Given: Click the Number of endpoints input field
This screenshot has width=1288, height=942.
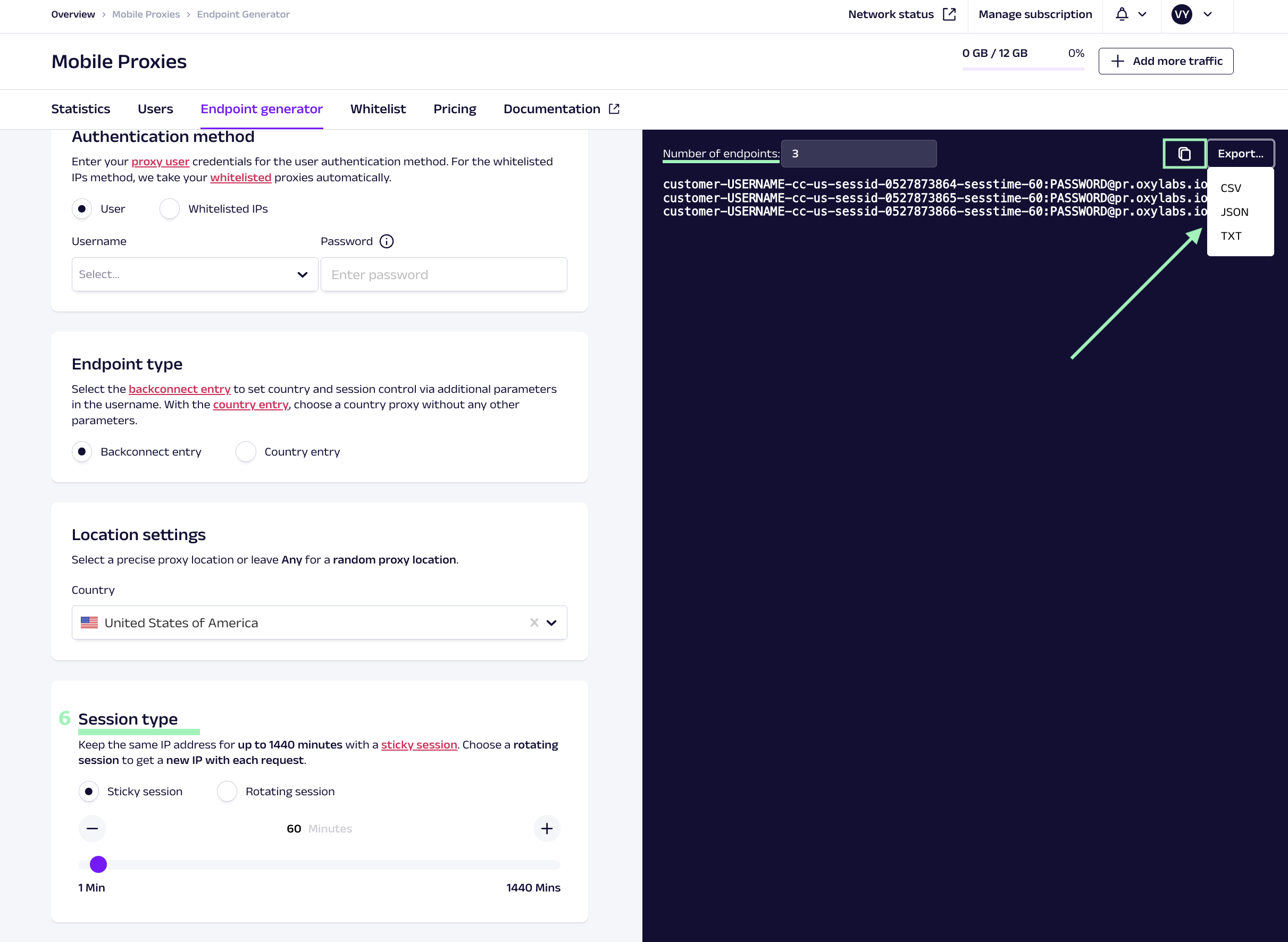Looking at the screenshot, I should click(x=858, y=154).
